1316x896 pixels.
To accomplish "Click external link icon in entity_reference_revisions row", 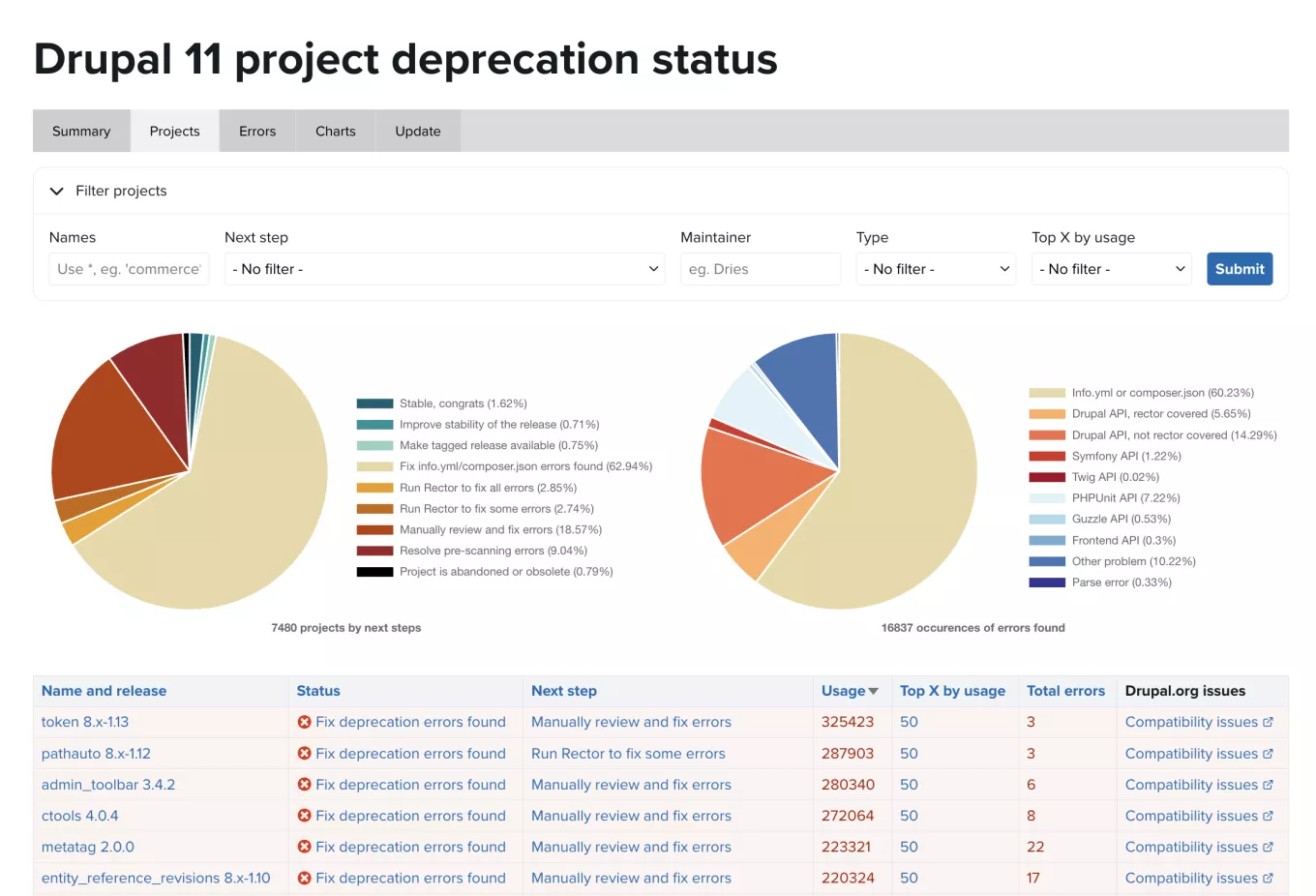I will (x=1268, y=878).
